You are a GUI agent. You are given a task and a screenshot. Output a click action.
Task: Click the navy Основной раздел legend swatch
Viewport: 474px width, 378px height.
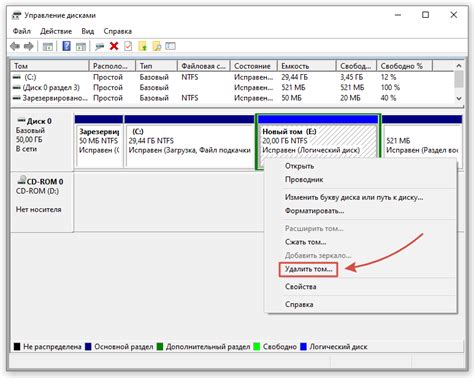click(x=88, y=347)
